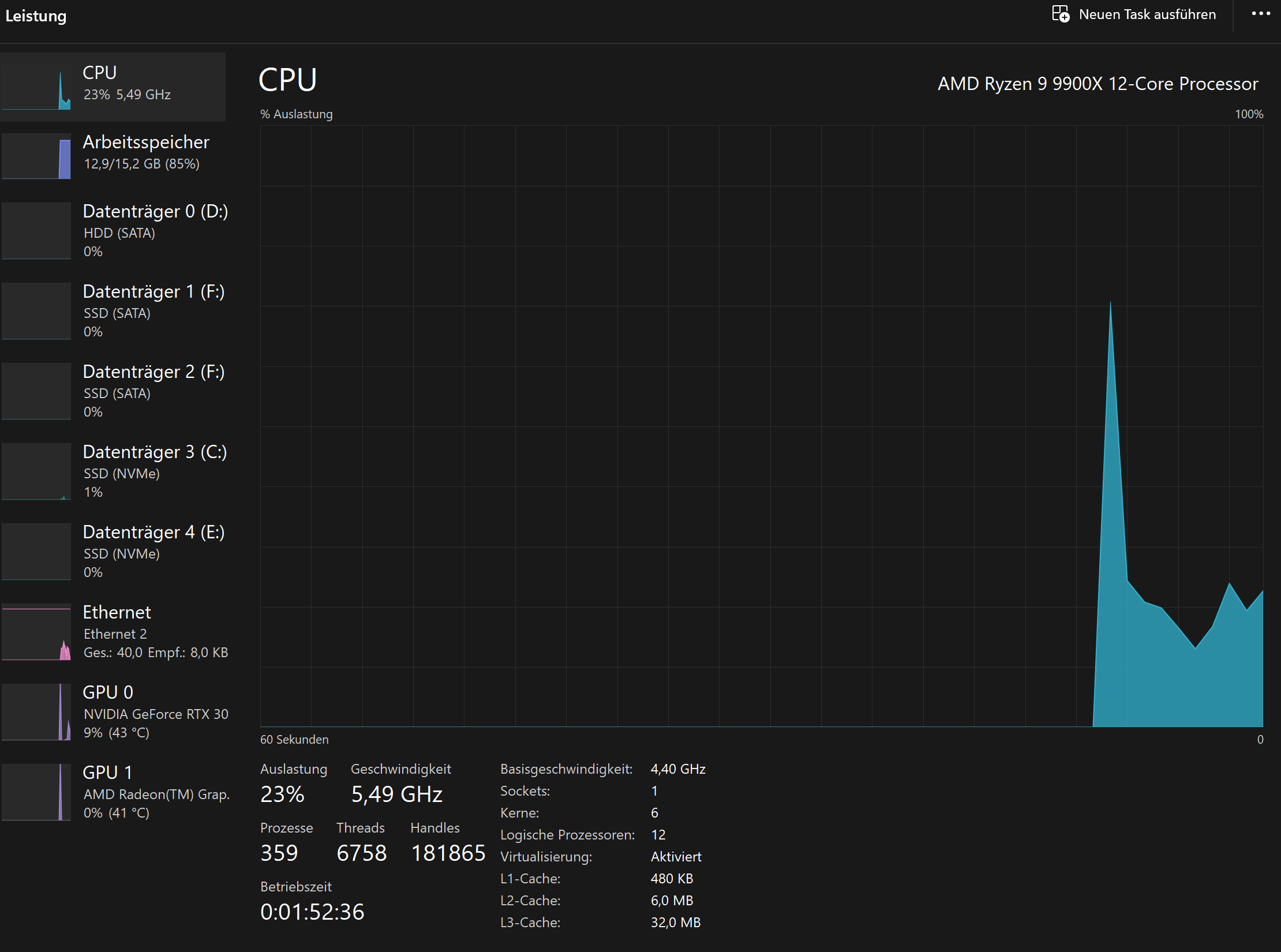Select the Arbeitsspeicher usage graph thumbnail
This screenshot has height=952, width=1281.
coord(36,156)
